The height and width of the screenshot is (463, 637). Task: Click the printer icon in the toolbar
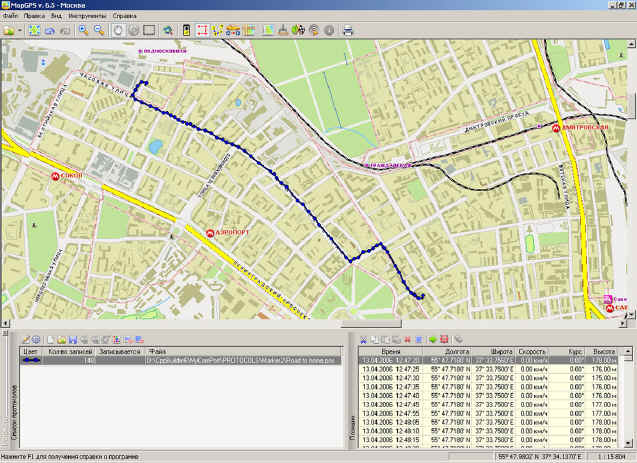click(x=348, y=31)
